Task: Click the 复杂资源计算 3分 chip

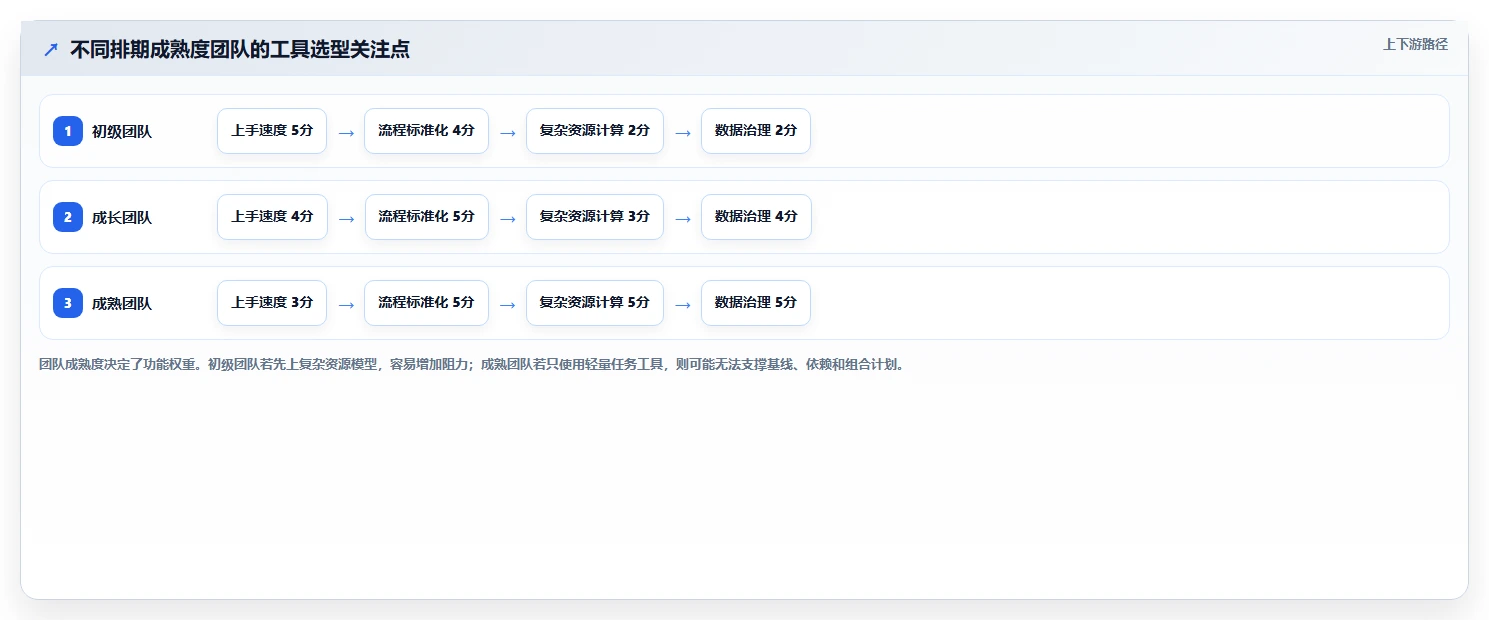Action: click(595, 217)
